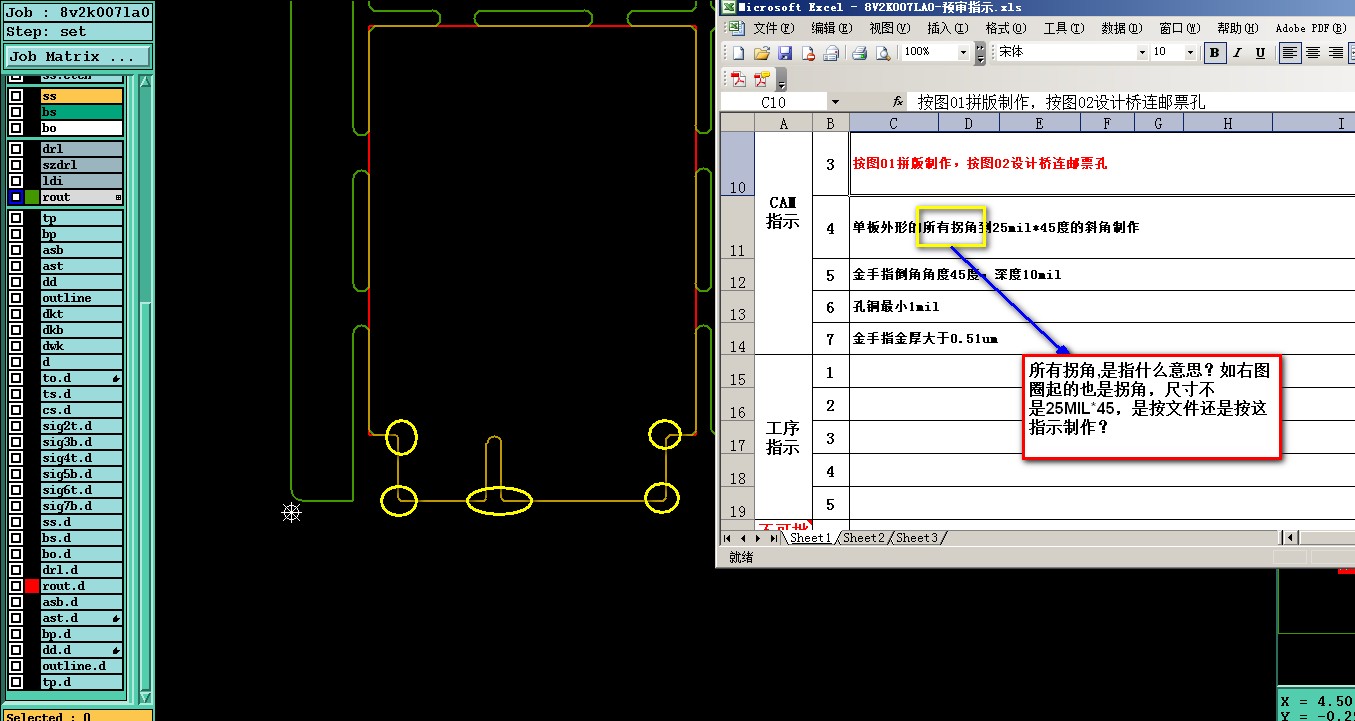Screen dimensions: 1355x721
Task: Click the origin datum marker in CAM view
Action: pos(291,513)
